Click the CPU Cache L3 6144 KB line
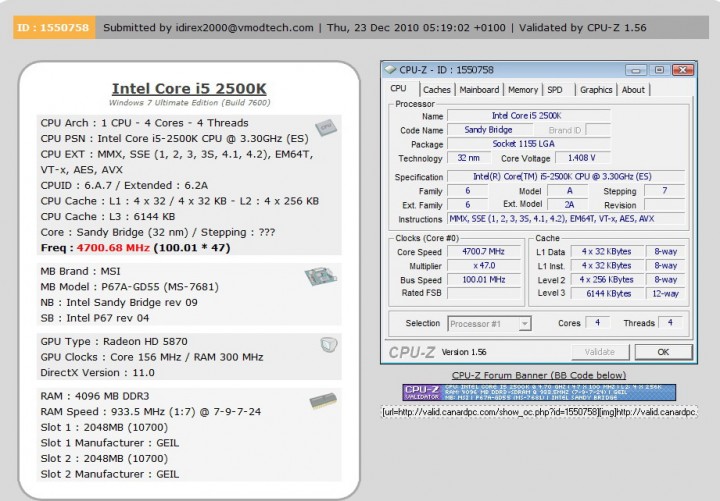Image resolution: width=720 pixels, height=501 pixels. point(108,217)
